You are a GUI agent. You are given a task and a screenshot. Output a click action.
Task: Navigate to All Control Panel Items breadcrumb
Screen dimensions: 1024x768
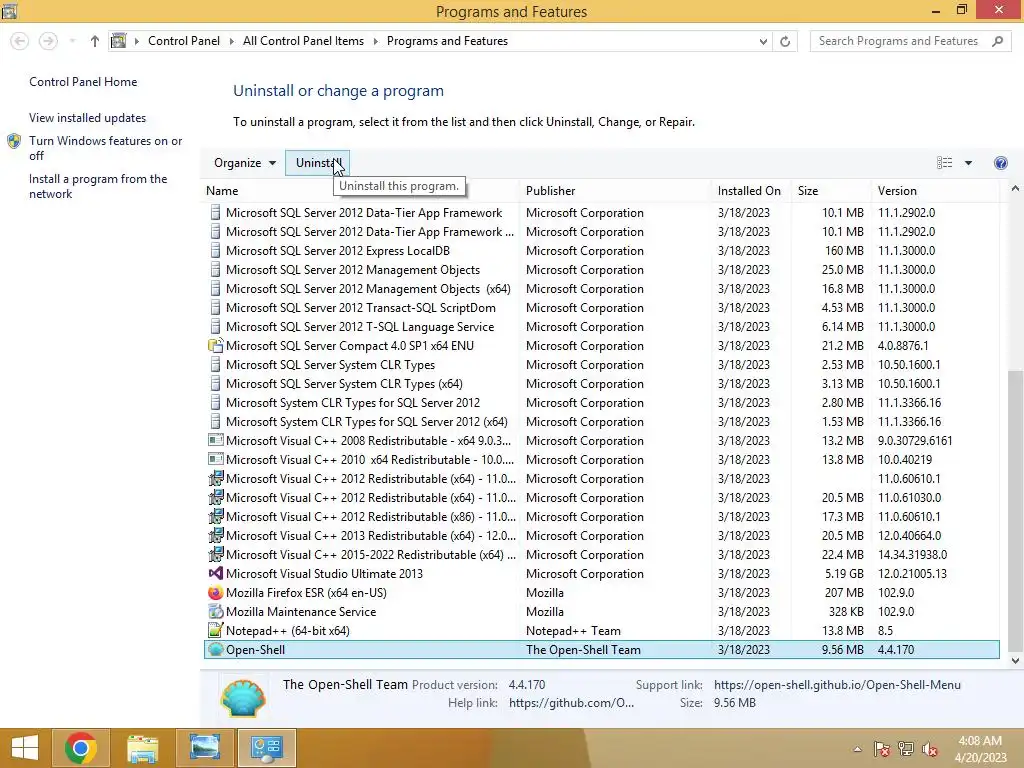point(303,41)
